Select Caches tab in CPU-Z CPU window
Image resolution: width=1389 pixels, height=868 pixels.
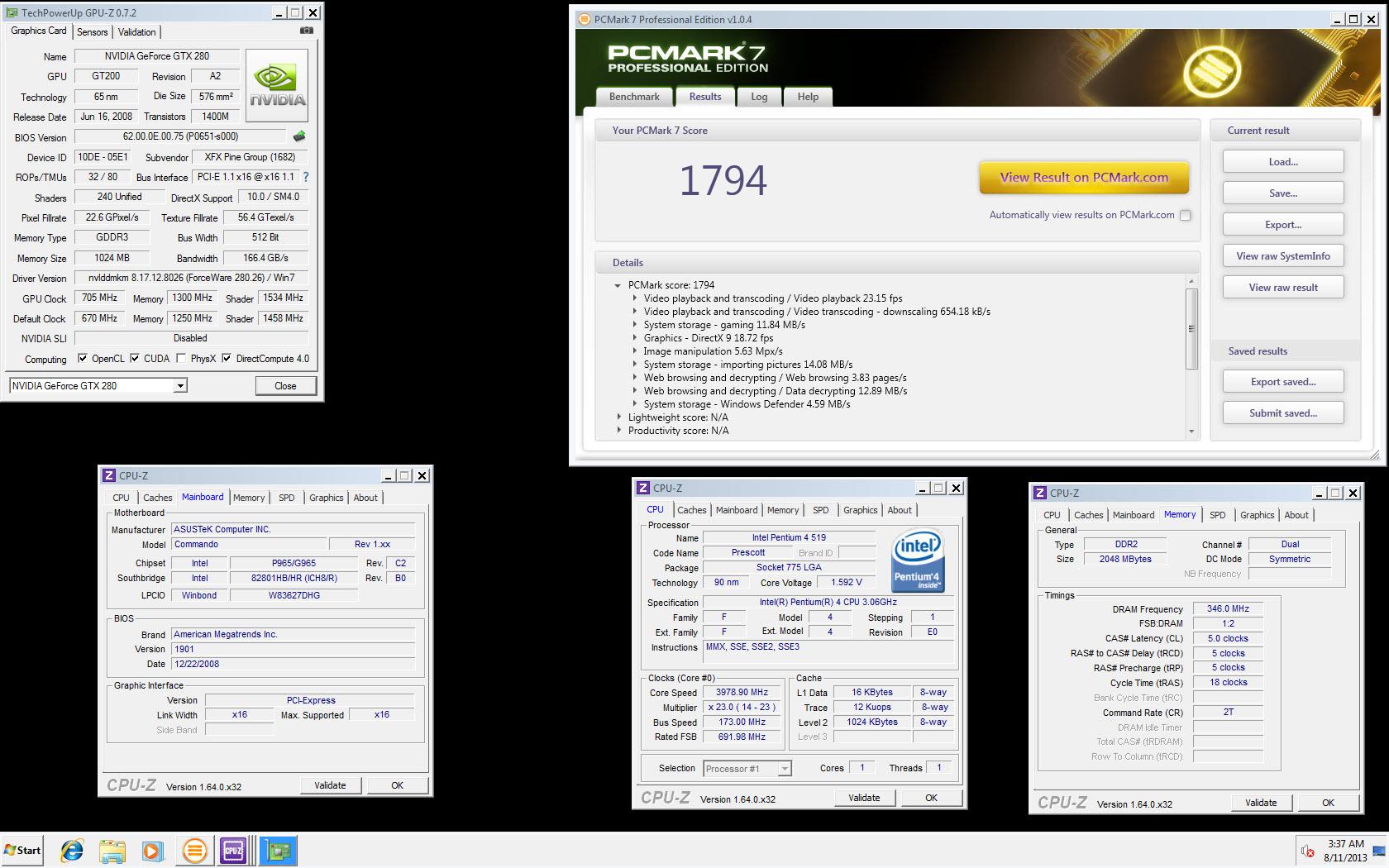691,510
